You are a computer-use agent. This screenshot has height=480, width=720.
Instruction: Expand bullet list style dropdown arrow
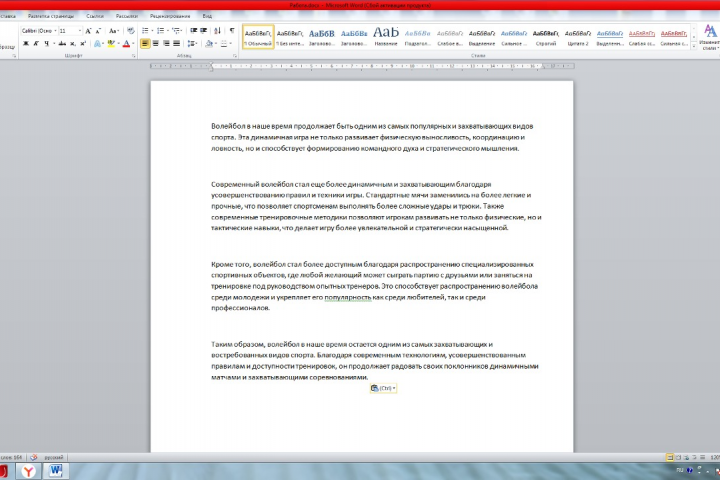click(152, 31)
